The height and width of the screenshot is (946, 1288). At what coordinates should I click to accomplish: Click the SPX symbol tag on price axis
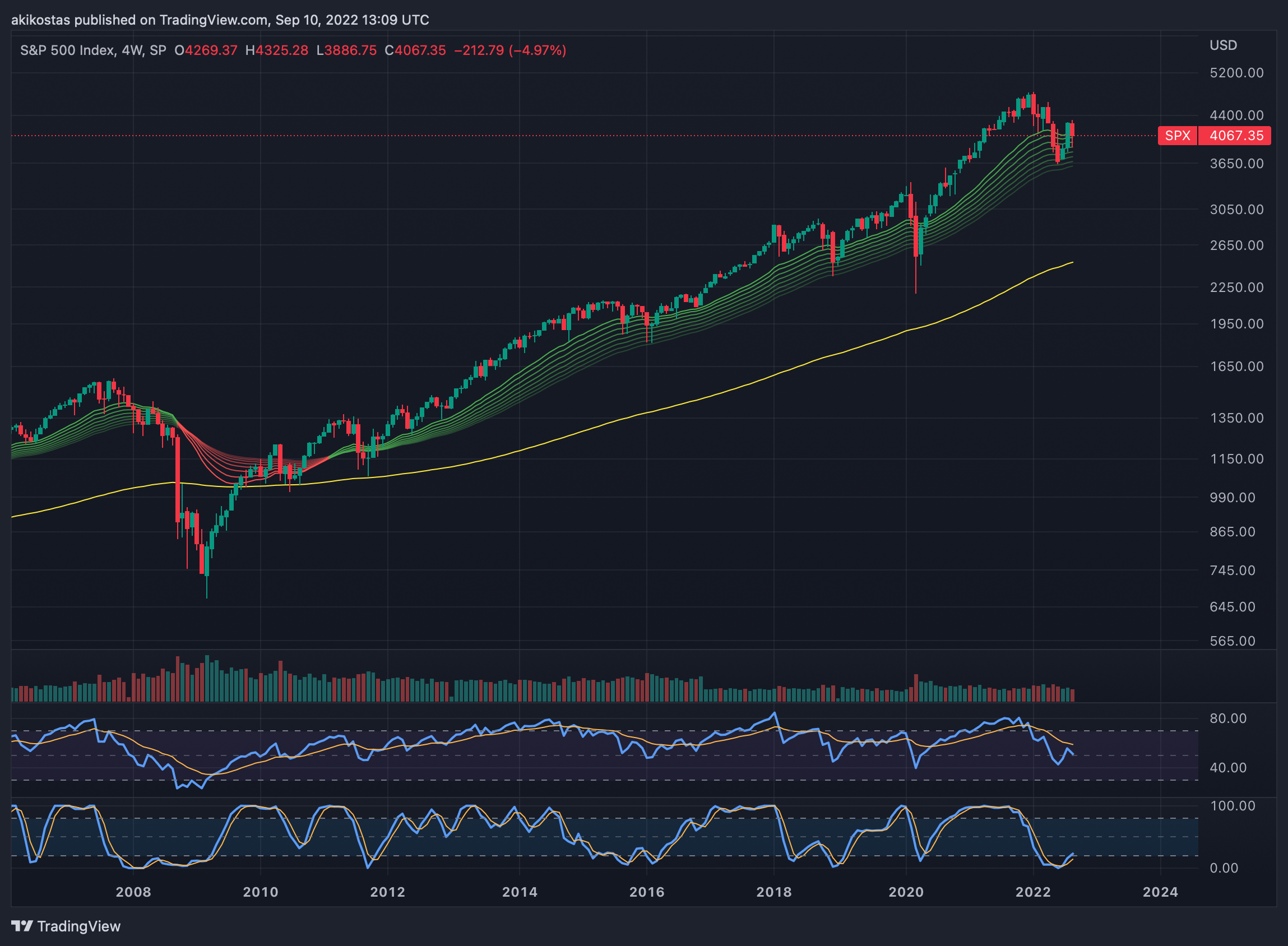[x=1178, y=136]
